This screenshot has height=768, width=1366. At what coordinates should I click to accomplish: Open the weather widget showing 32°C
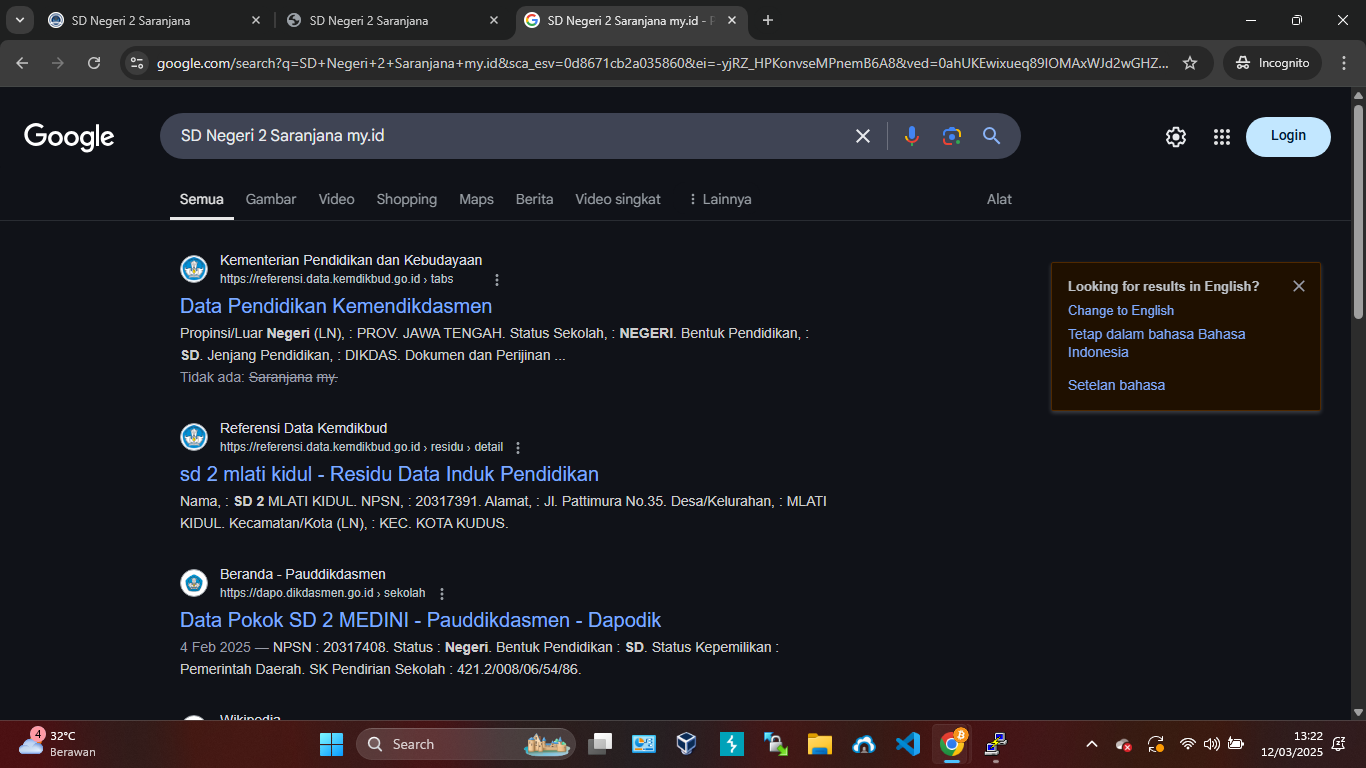tap(58, 743)
